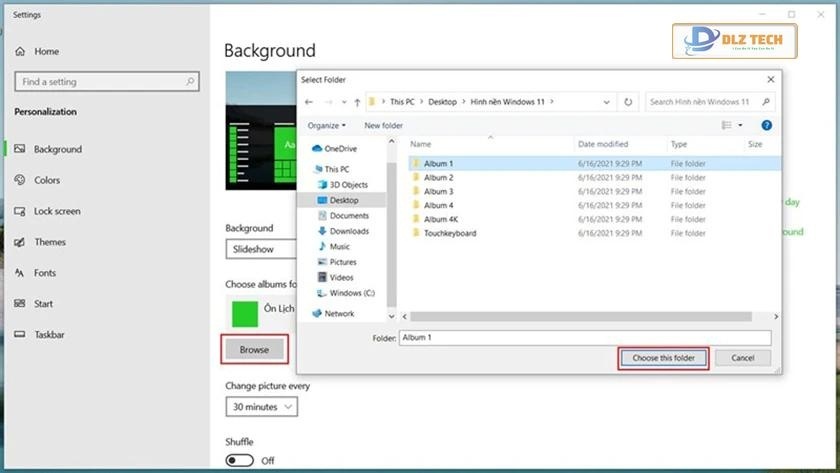This screenshot has height=473, width=840.
Task: Click the Cancel button
Action: [742, 357]
